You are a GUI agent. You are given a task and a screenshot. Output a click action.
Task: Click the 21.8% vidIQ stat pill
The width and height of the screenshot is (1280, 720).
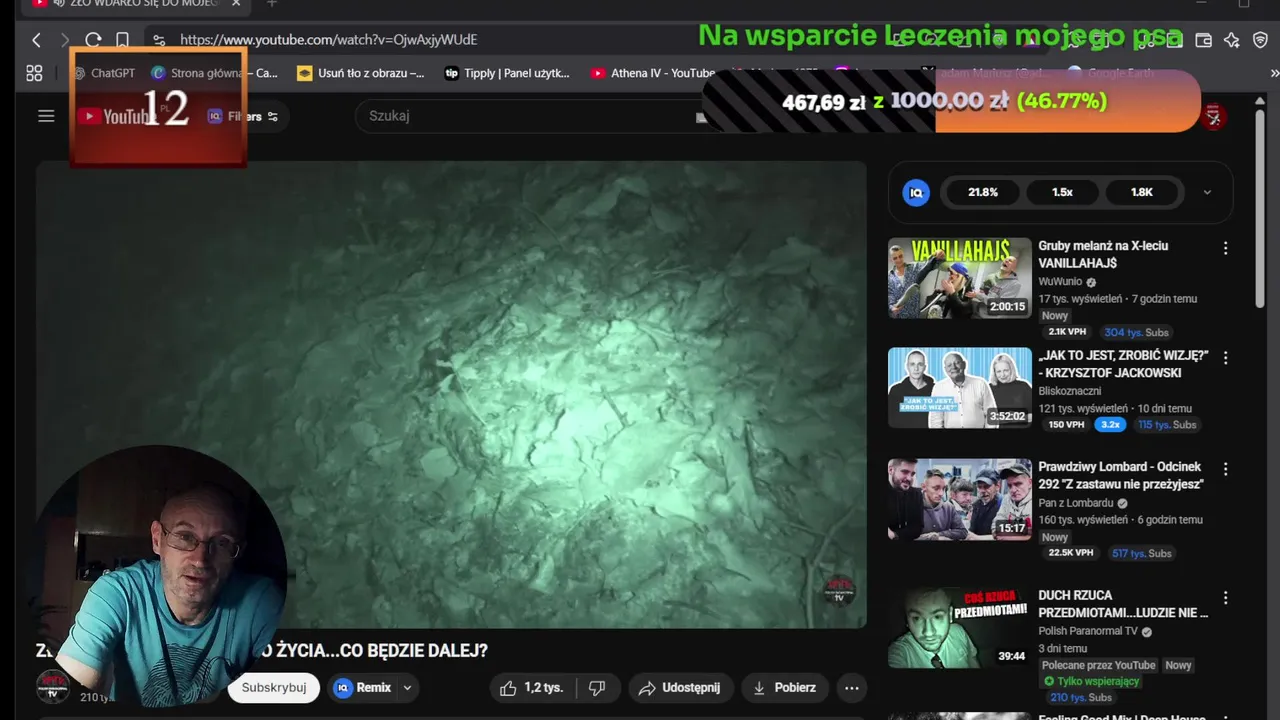coord(983,192)
